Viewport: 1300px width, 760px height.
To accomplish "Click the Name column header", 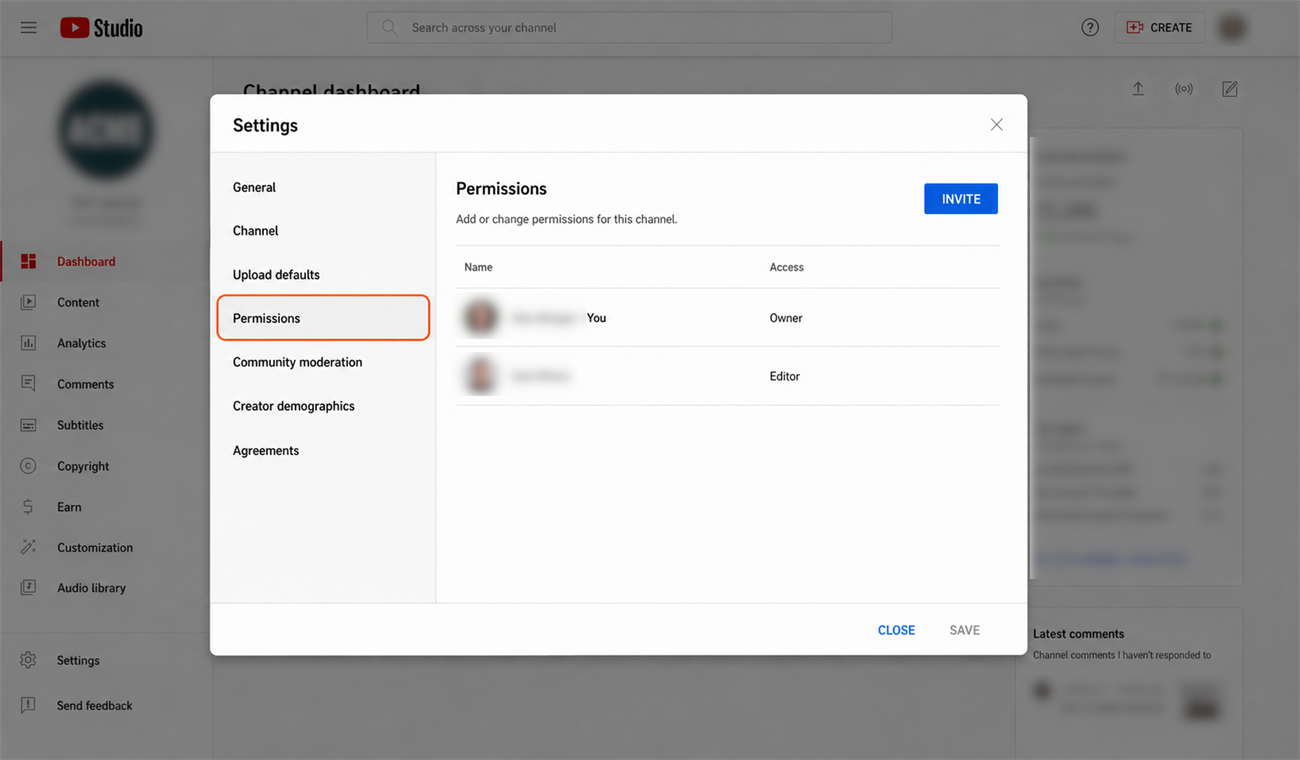I will [478, 267].
